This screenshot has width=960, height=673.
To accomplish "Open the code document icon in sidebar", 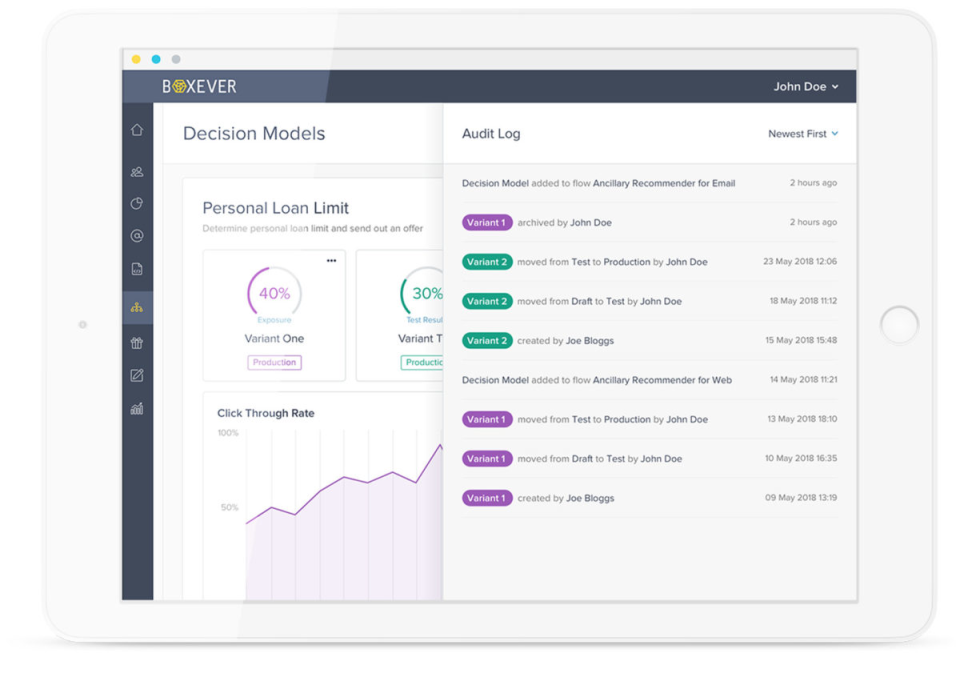I will [137, 268].
